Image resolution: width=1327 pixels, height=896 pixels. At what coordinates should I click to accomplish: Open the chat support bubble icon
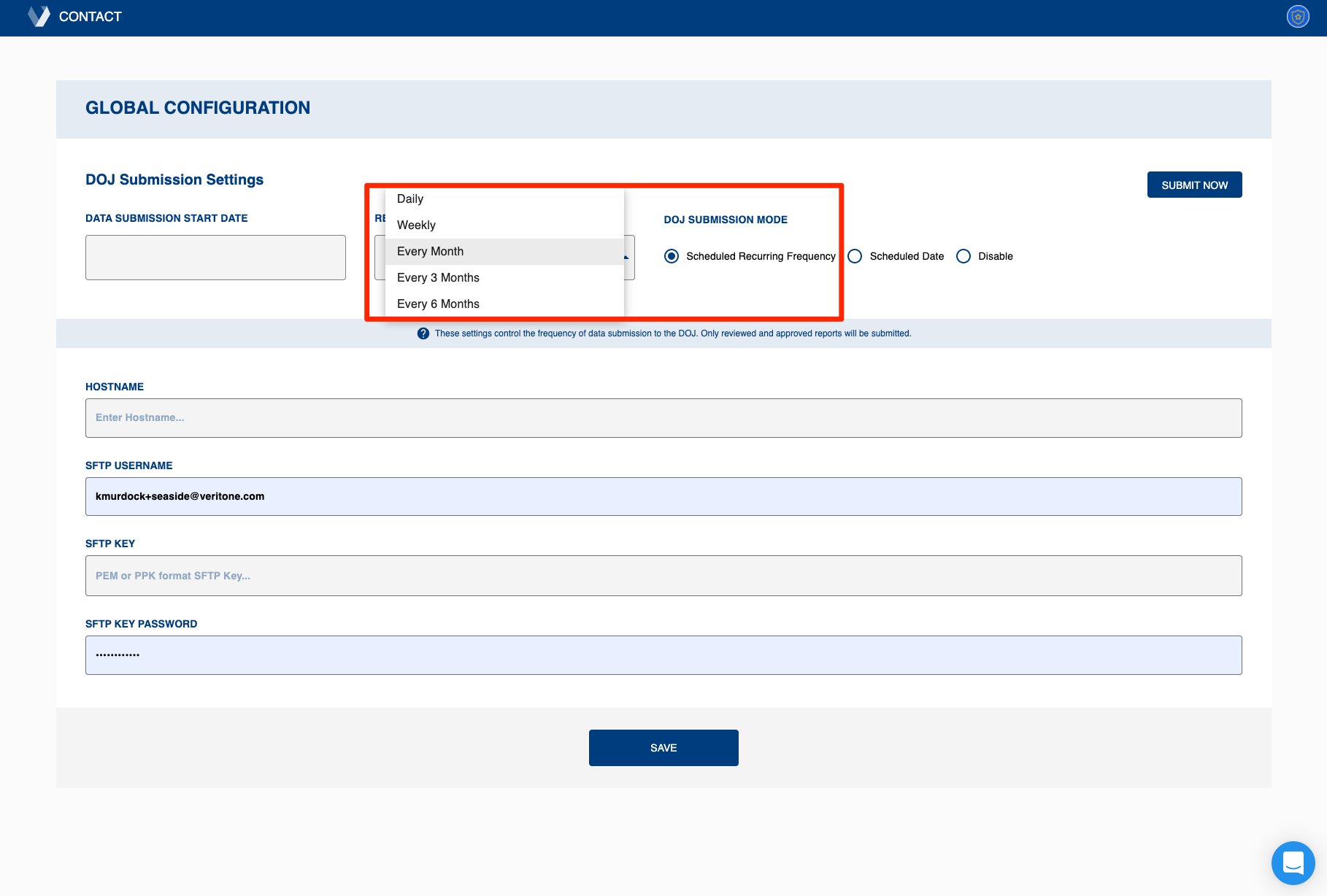(1293, 863)
